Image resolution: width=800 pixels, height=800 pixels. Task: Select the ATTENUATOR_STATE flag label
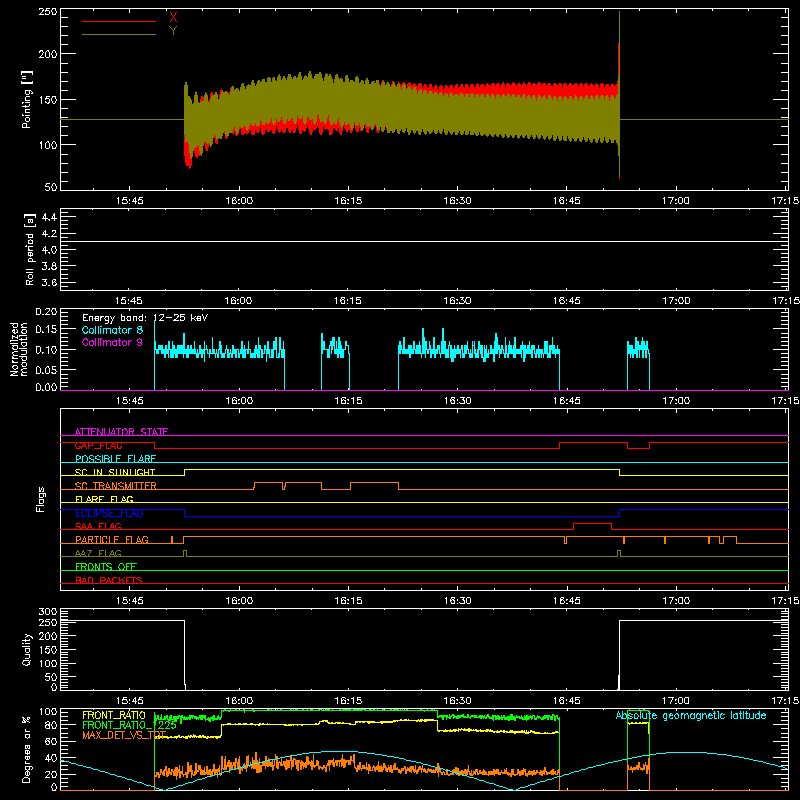121,432
